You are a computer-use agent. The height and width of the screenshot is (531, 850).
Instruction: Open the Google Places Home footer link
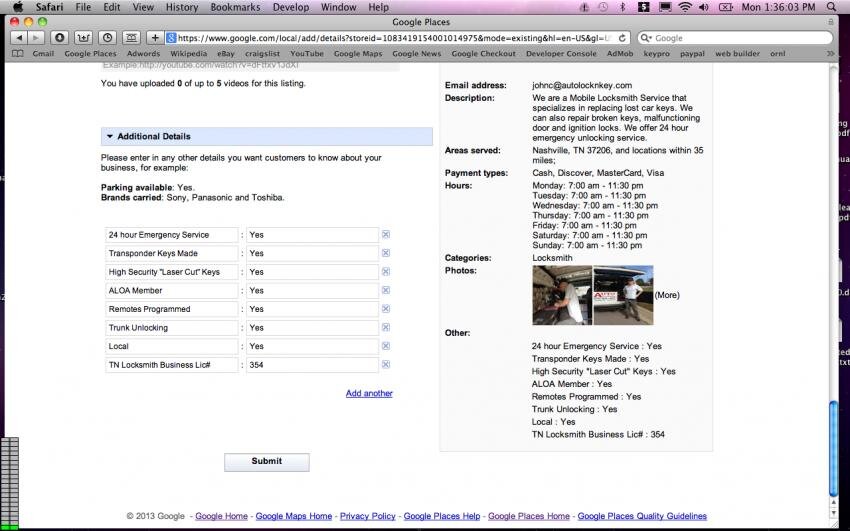[x=529, y=516]
